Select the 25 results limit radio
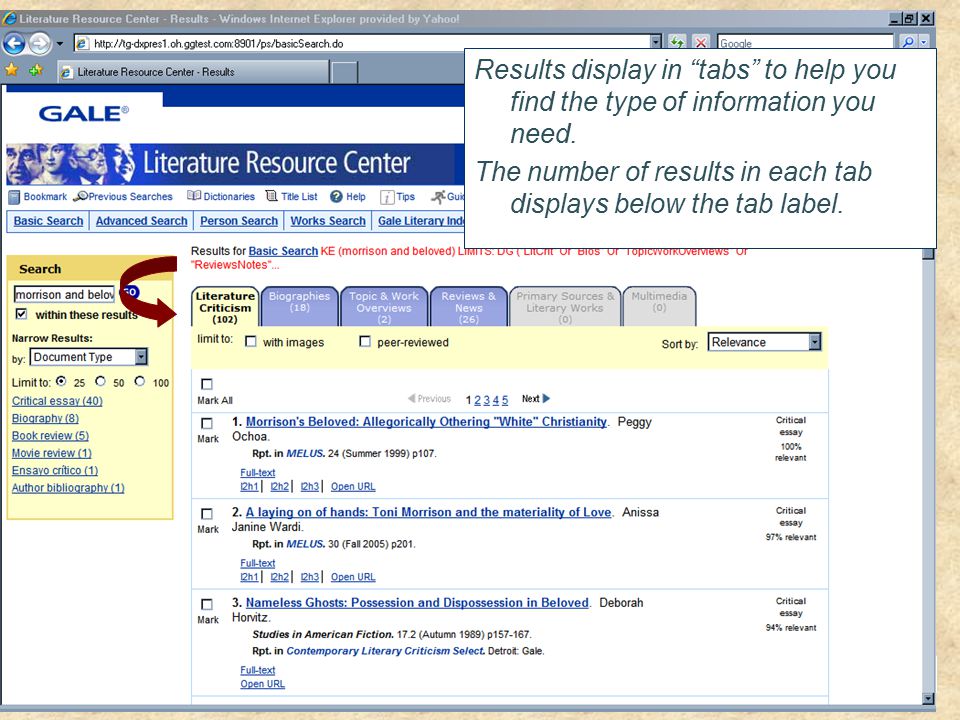This screenshot has width=960, height=720. click(x=61, y=381)
